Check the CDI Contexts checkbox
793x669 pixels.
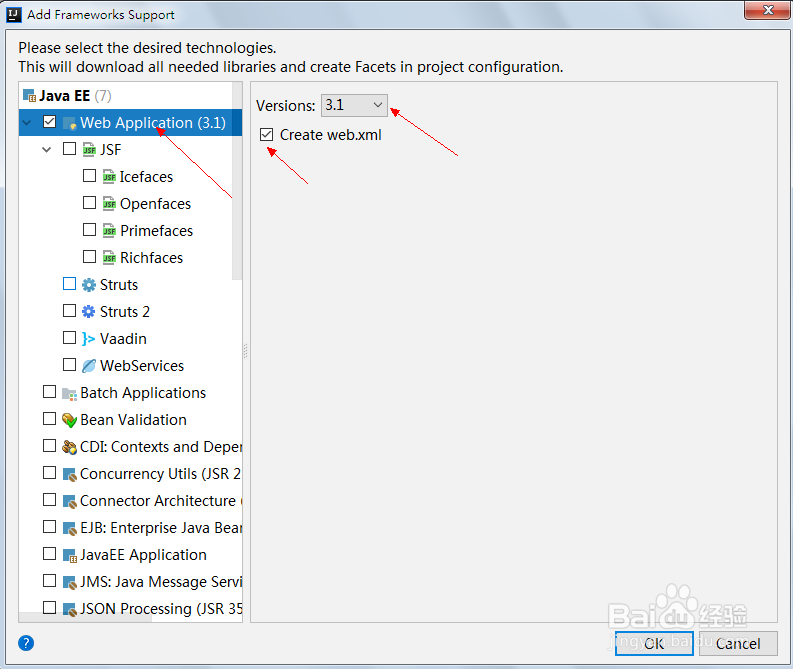point(50,445)
